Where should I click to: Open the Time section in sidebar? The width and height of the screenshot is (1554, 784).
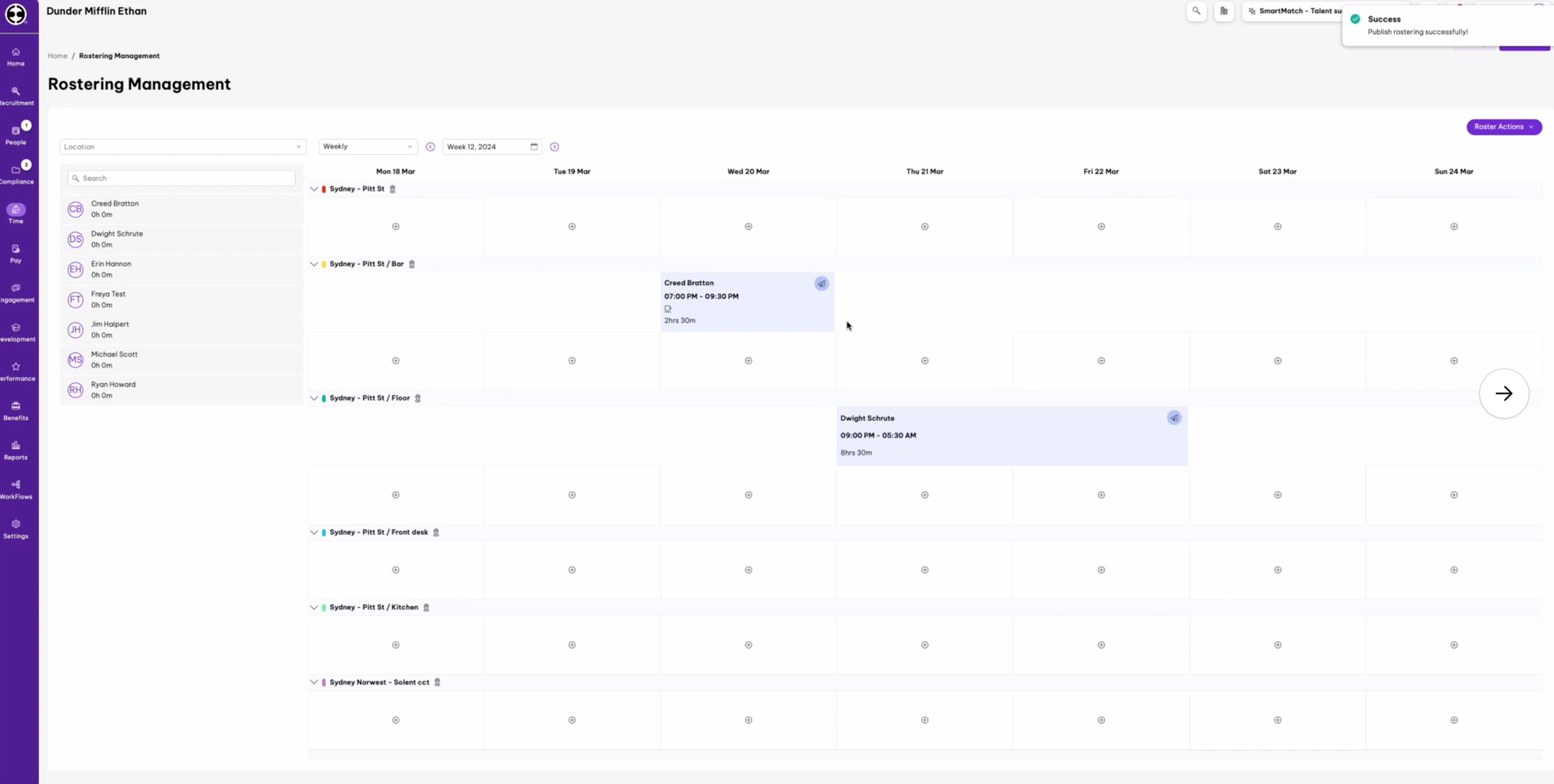coord(15,213)
